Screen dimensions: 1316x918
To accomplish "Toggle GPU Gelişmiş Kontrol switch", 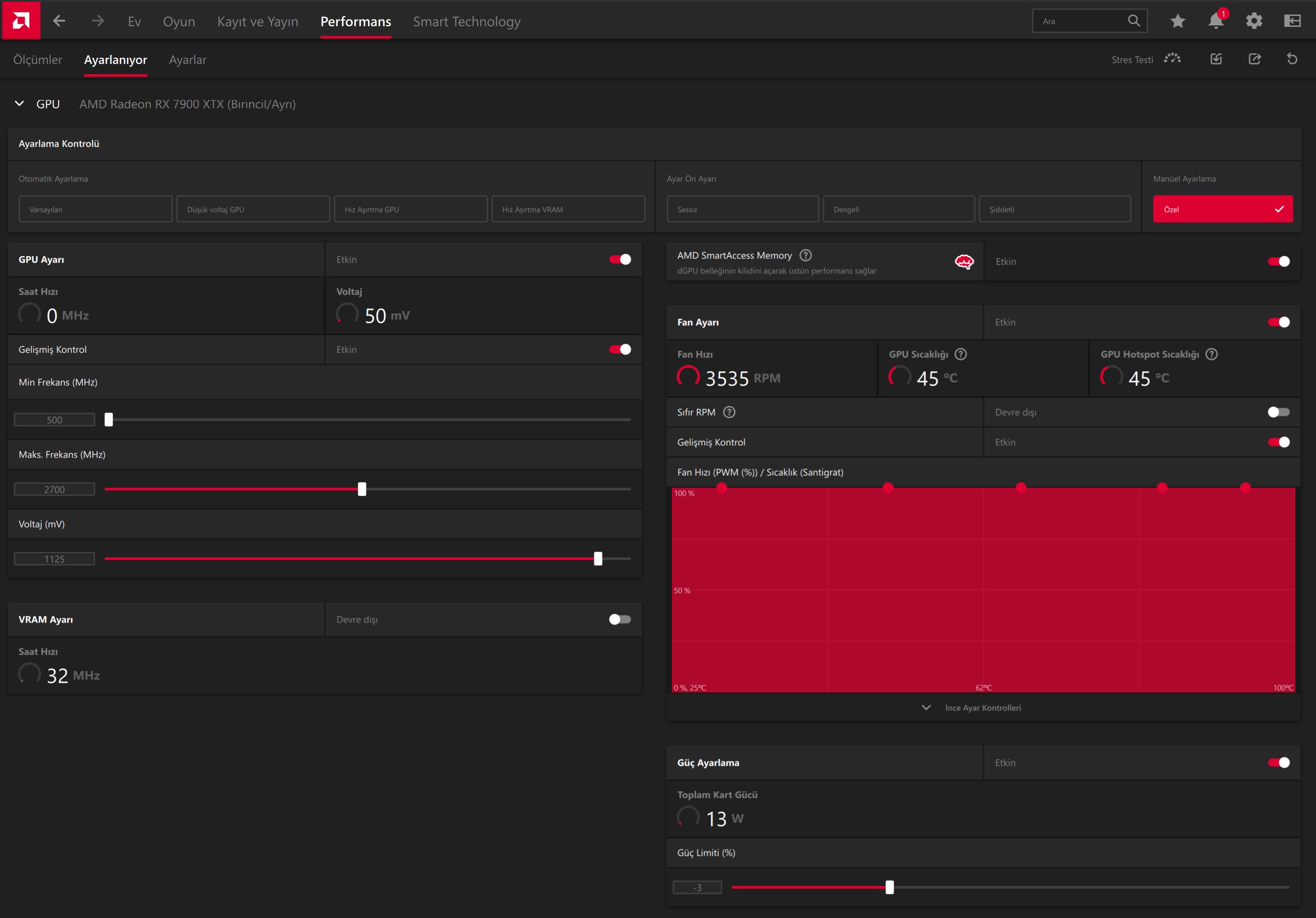I will click(620, 349).
